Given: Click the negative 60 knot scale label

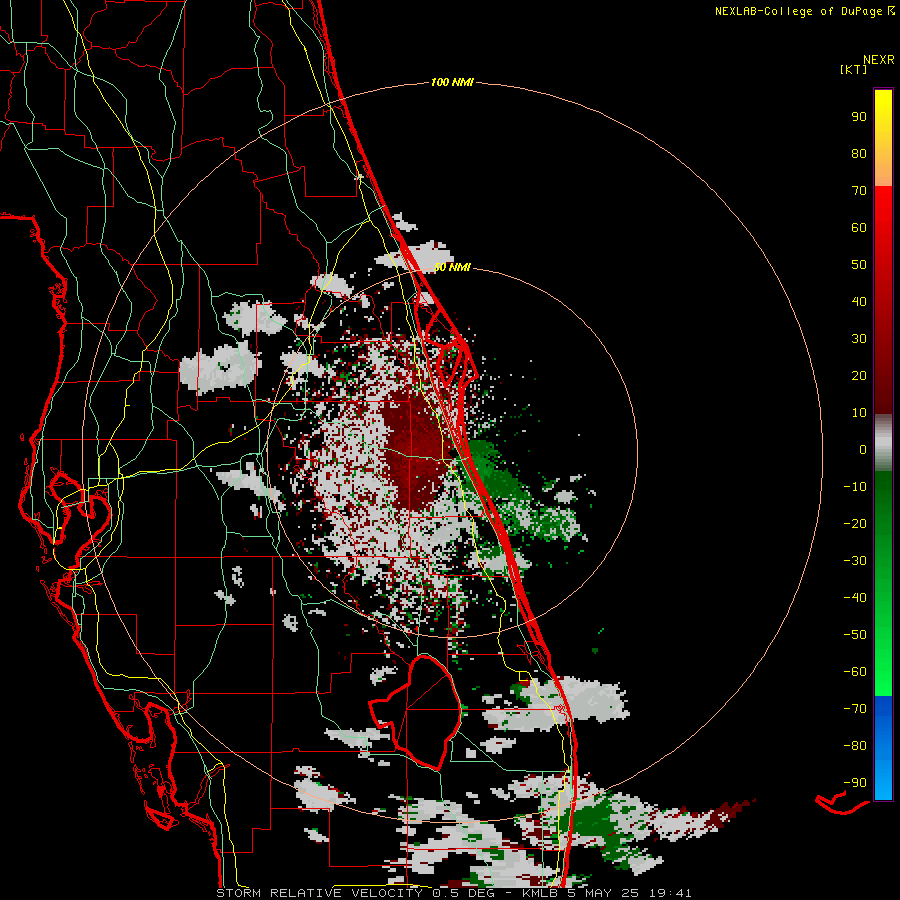Looking at the screenshot, I should click(855, 672).
